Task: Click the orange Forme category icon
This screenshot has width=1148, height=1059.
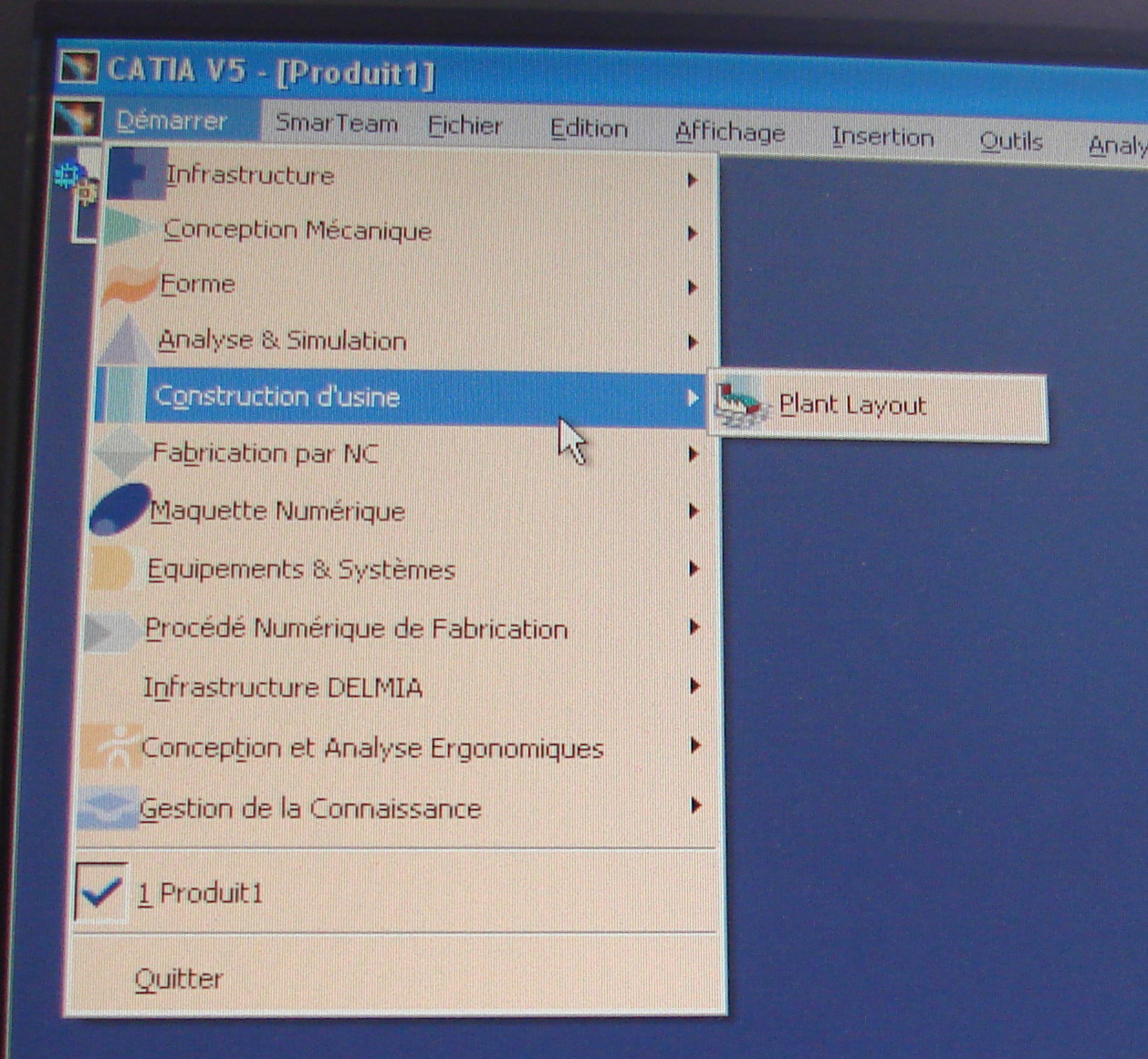Action: (128, 284)
